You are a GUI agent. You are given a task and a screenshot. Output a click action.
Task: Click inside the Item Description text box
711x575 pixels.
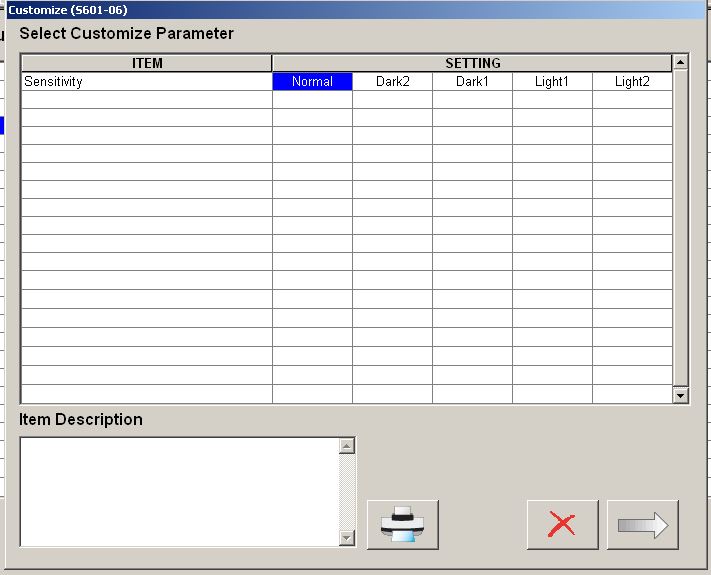pos(178,491)
